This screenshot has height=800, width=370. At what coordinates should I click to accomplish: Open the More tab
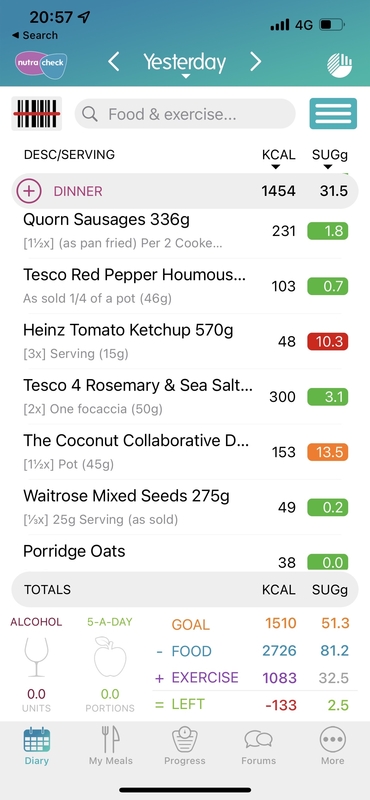point(333,745)
